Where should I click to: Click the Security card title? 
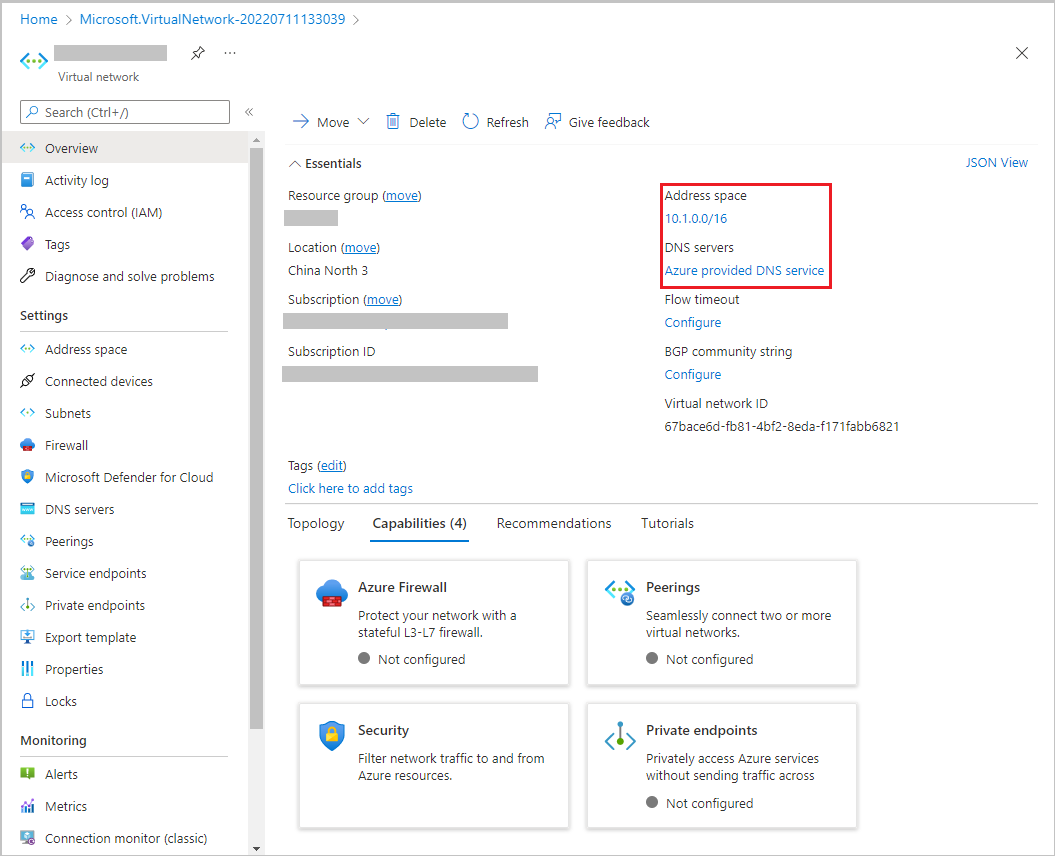pyautogui.click(x=384, y=730)
